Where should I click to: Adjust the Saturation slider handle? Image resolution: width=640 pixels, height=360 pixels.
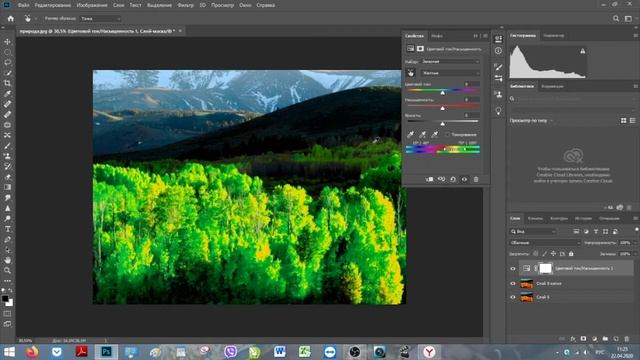click(x=442, y=108)
